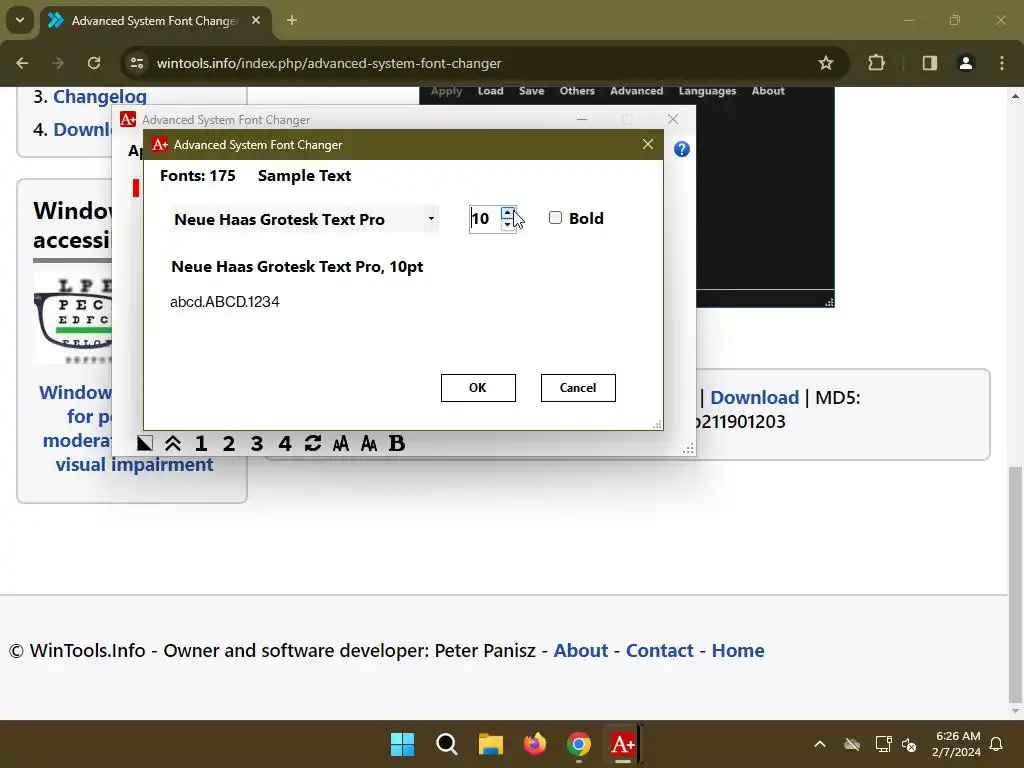Open the font name dropdown
This screenshot has width=1024, height=768.
[x=431, y=219]
